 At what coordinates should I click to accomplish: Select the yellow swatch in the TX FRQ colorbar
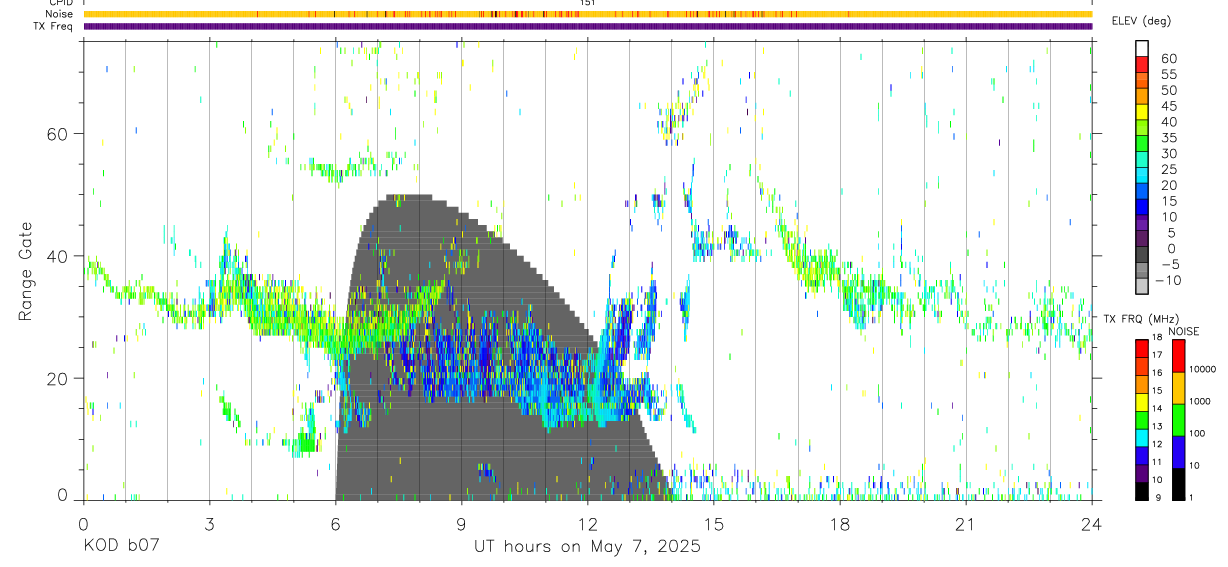point(1142,402)
